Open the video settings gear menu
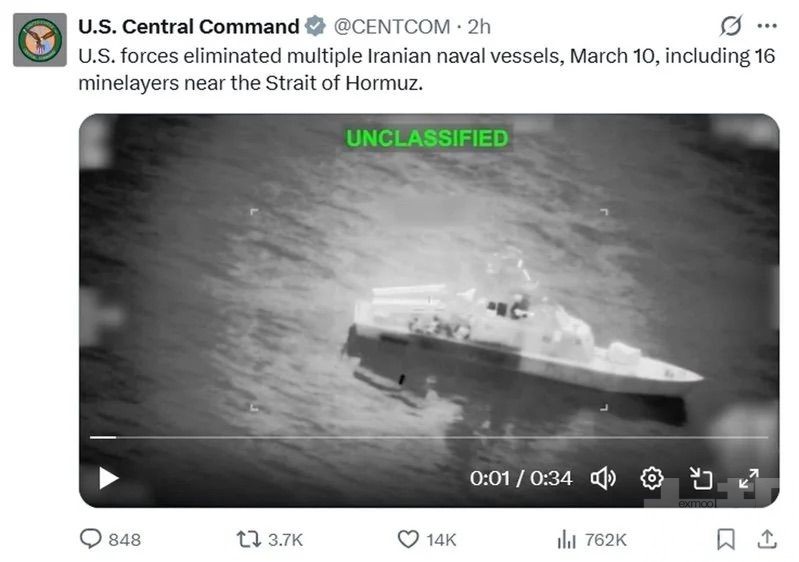The width and height of the screenshot is (799, 562). click(651, 478)
